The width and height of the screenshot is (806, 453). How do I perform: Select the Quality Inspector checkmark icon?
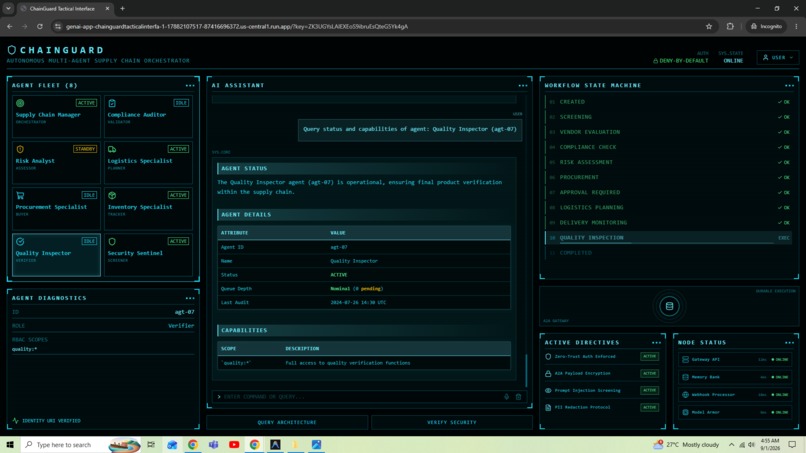click(x=20, y=242)
